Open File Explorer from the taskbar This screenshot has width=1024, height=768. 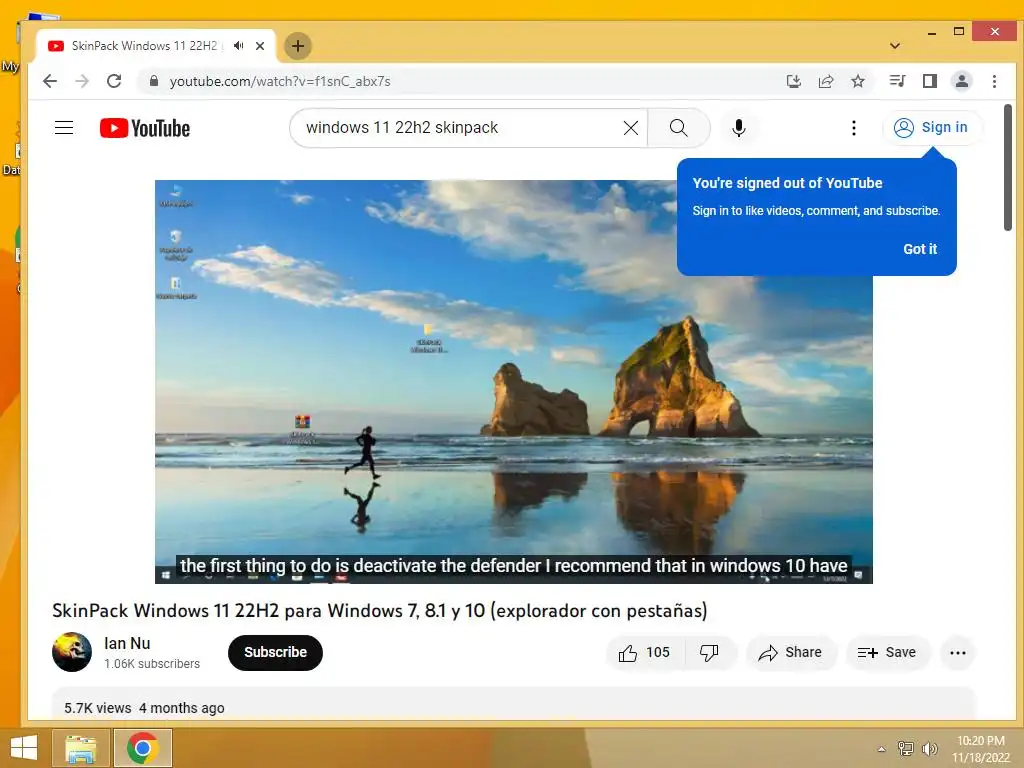tap(80, 748)
